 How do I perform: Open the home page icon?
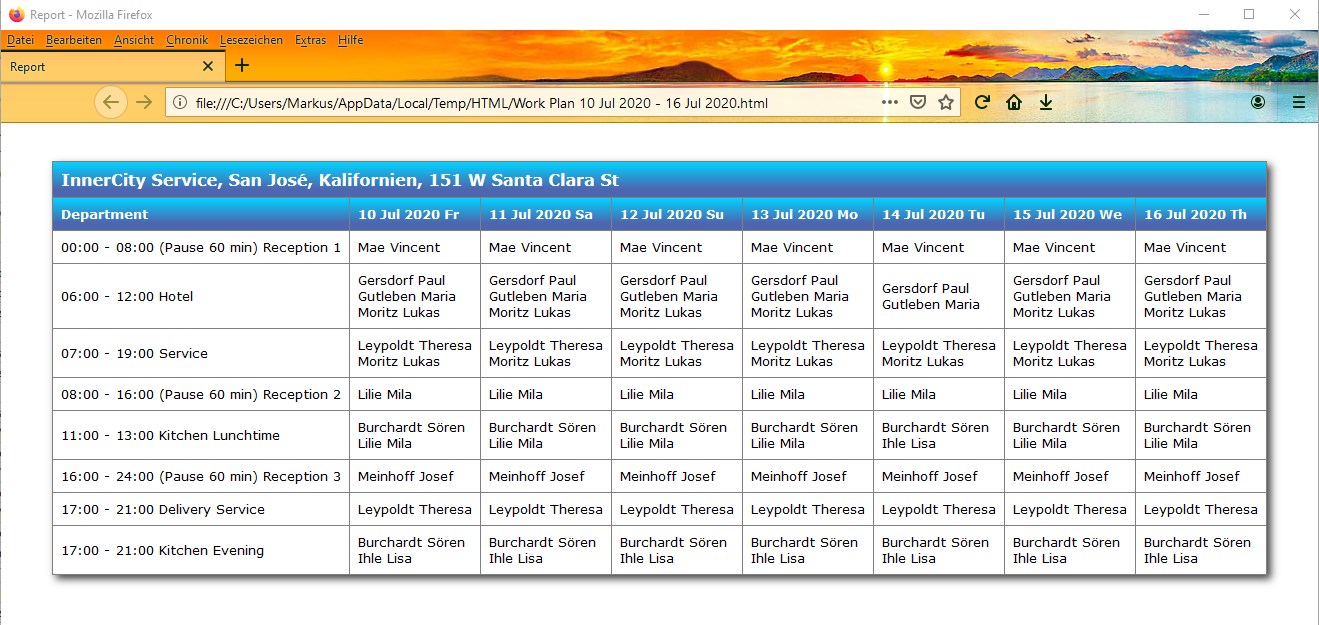click(x=1014, y=102)
